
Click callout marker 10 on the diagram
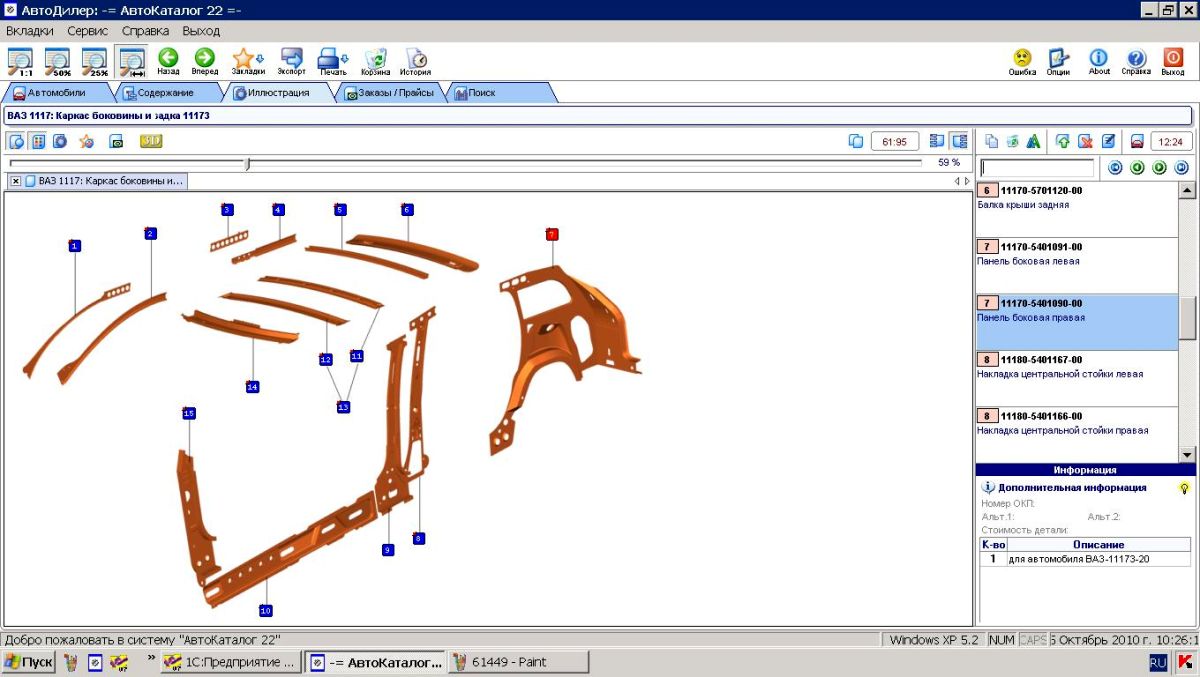click(x=266, y=610)
